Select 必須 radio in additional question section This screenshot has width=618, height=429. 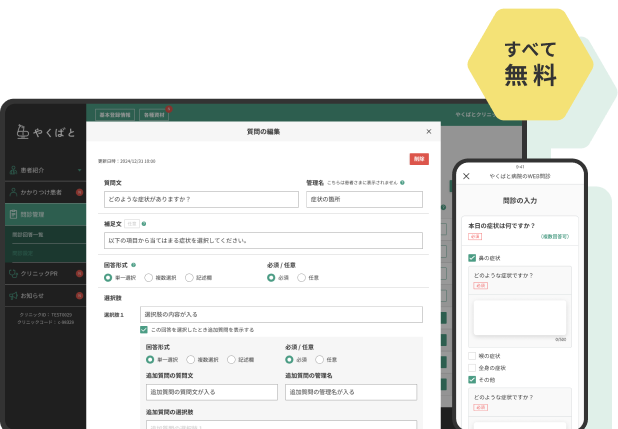coord(289,360)
